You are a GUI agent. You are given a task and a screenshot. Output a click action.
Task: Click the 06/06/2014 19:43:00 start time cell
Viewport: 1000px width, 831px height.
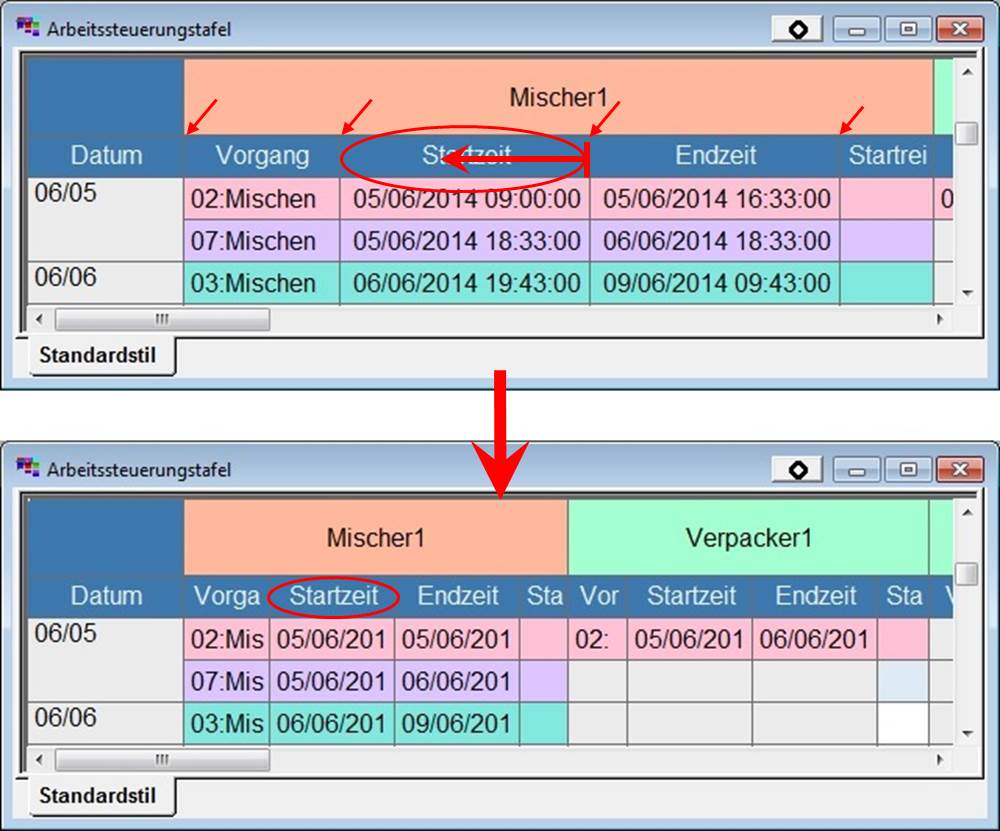tap(466, 283)
